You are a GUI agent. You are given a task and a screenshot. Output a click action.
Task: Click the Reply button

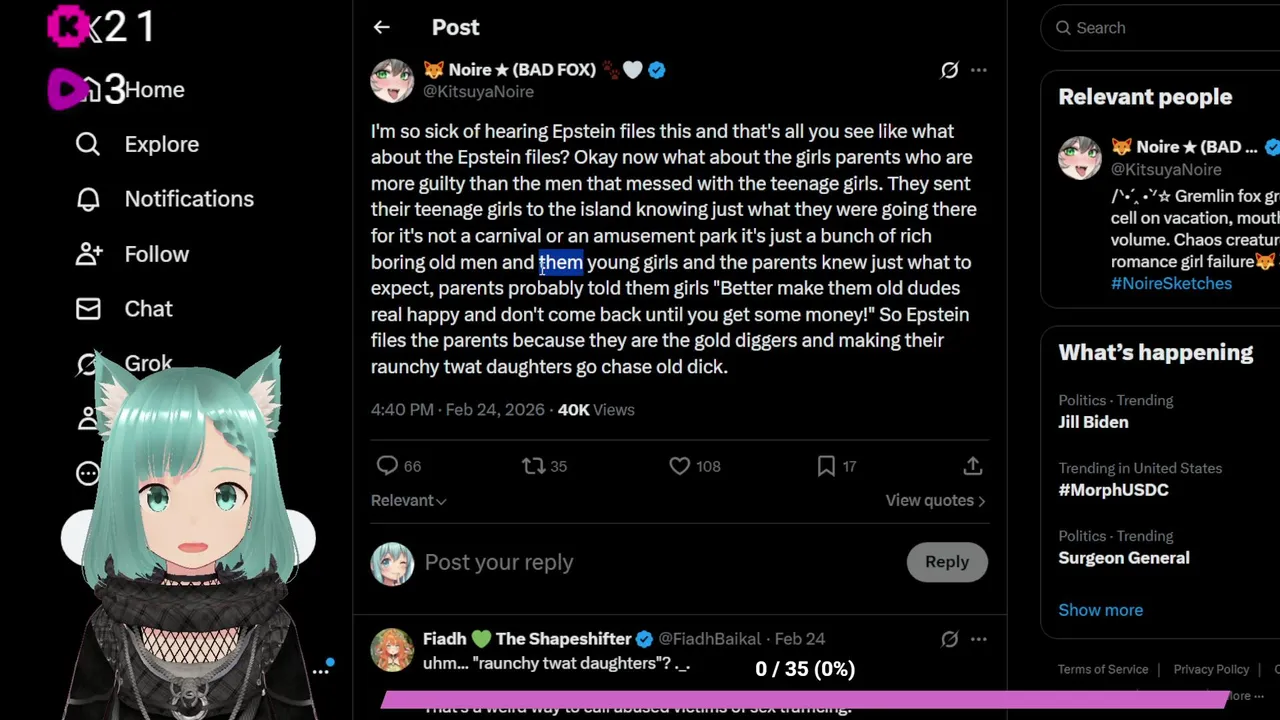pos(946,562)
